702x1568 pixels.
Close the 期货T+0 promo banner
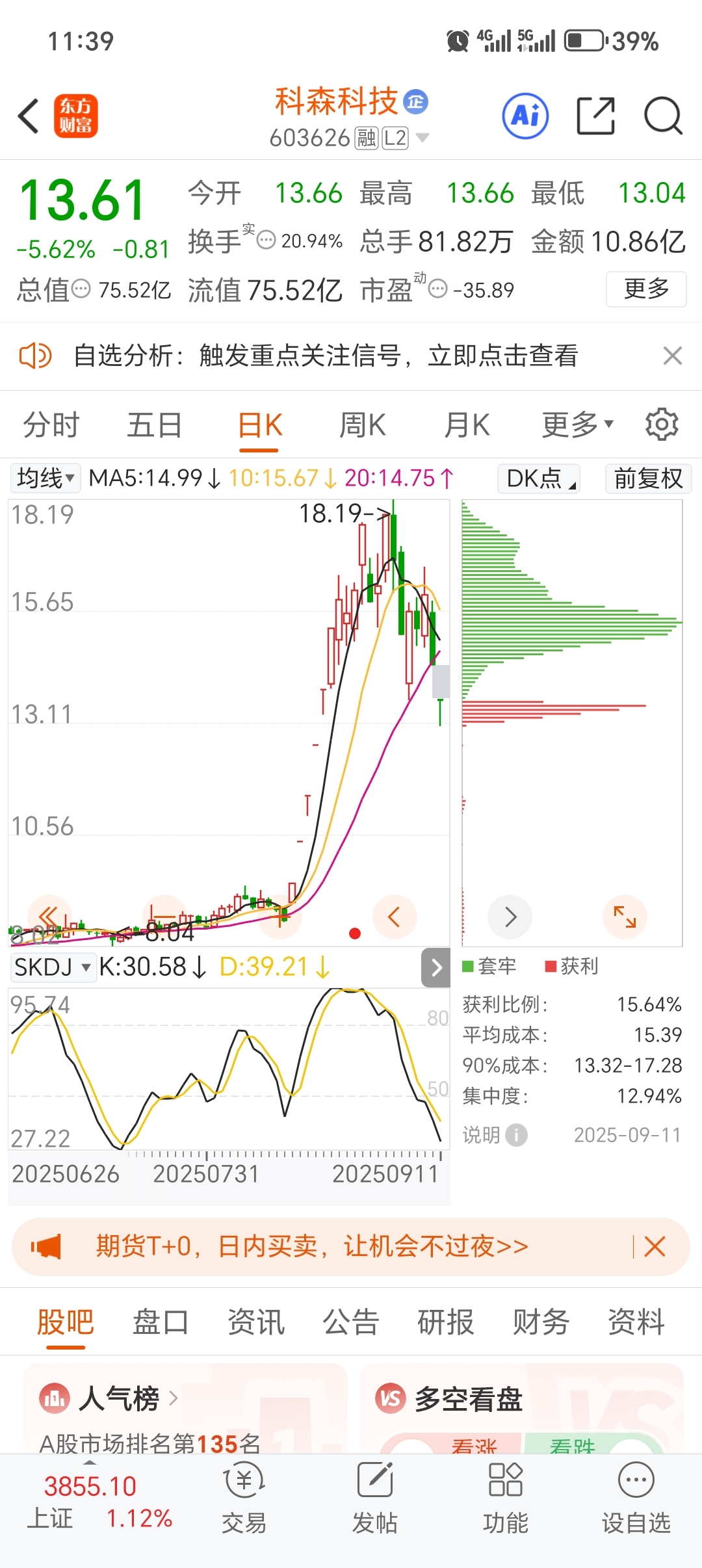[655, 1246]
